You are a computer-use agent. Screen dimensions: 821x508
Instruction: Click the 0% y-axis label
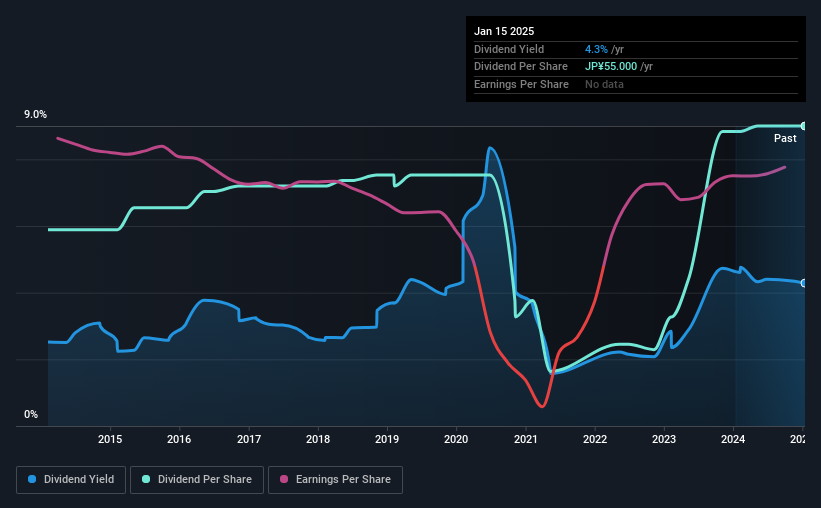click(x=31, y=414)
